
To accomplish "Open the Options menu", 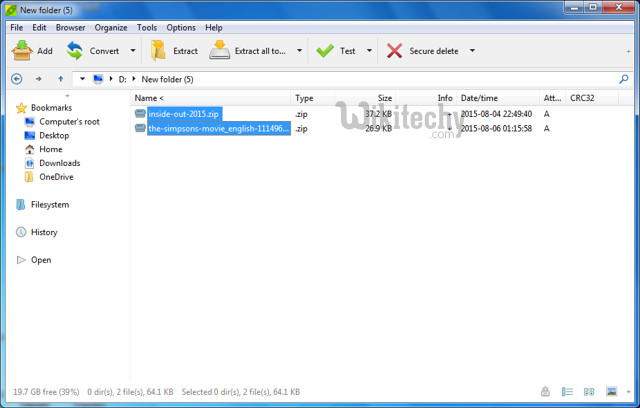I will click(181, 28).
